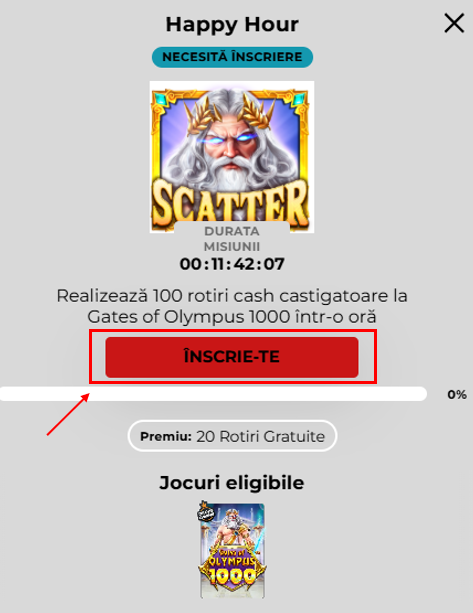The width and height of the screenshot is (473, 613).
Task: Click the mission description about 100 rotiri
Action: 232,306
